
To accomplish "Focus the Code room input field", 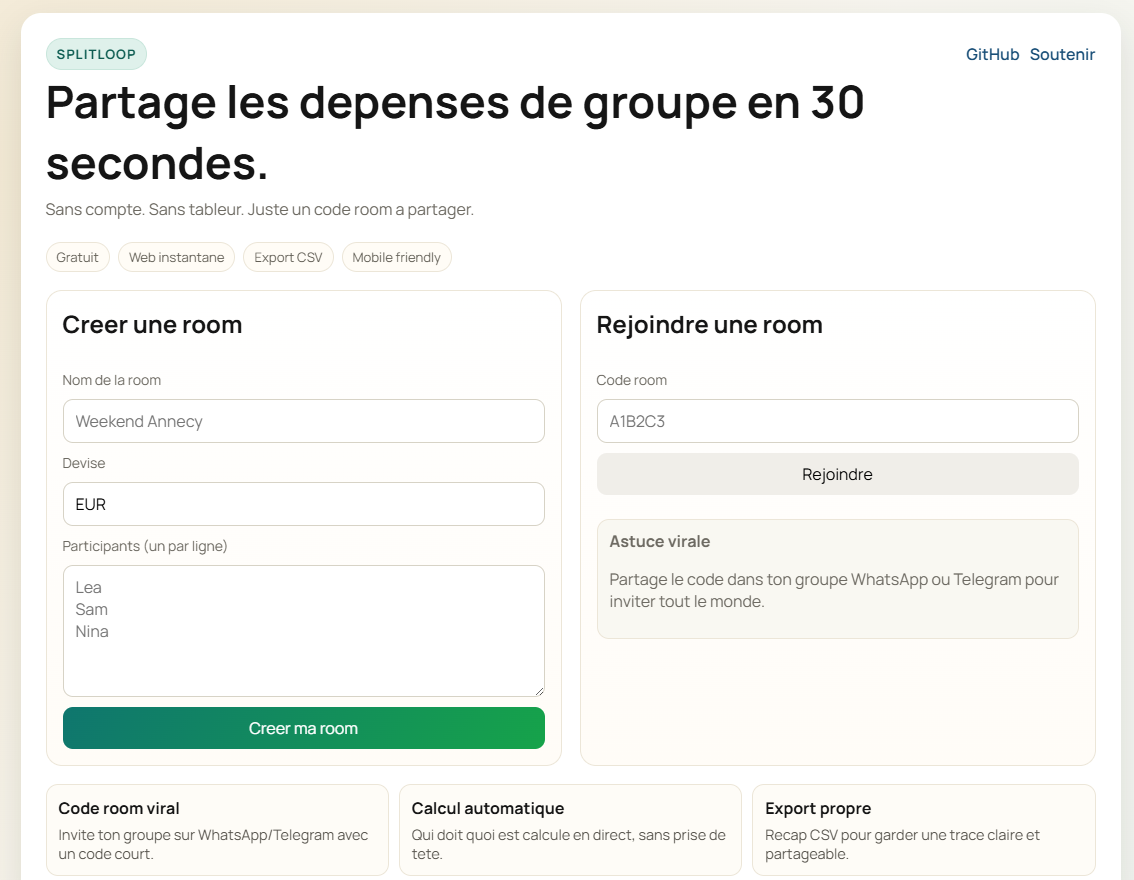I will pyautogui.click(x=837, y=421).
